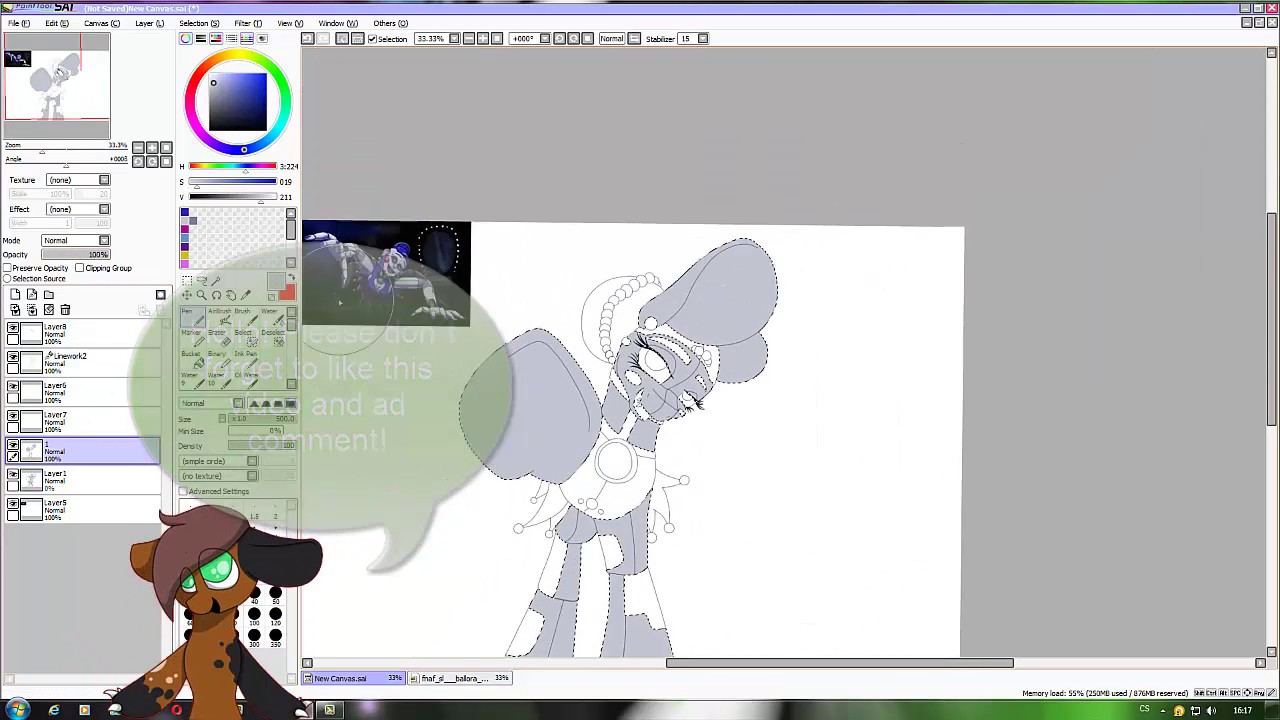Click the layer Opacity 100% slider
Screen dimensions: 1280x720
click(x=76, y=254)
